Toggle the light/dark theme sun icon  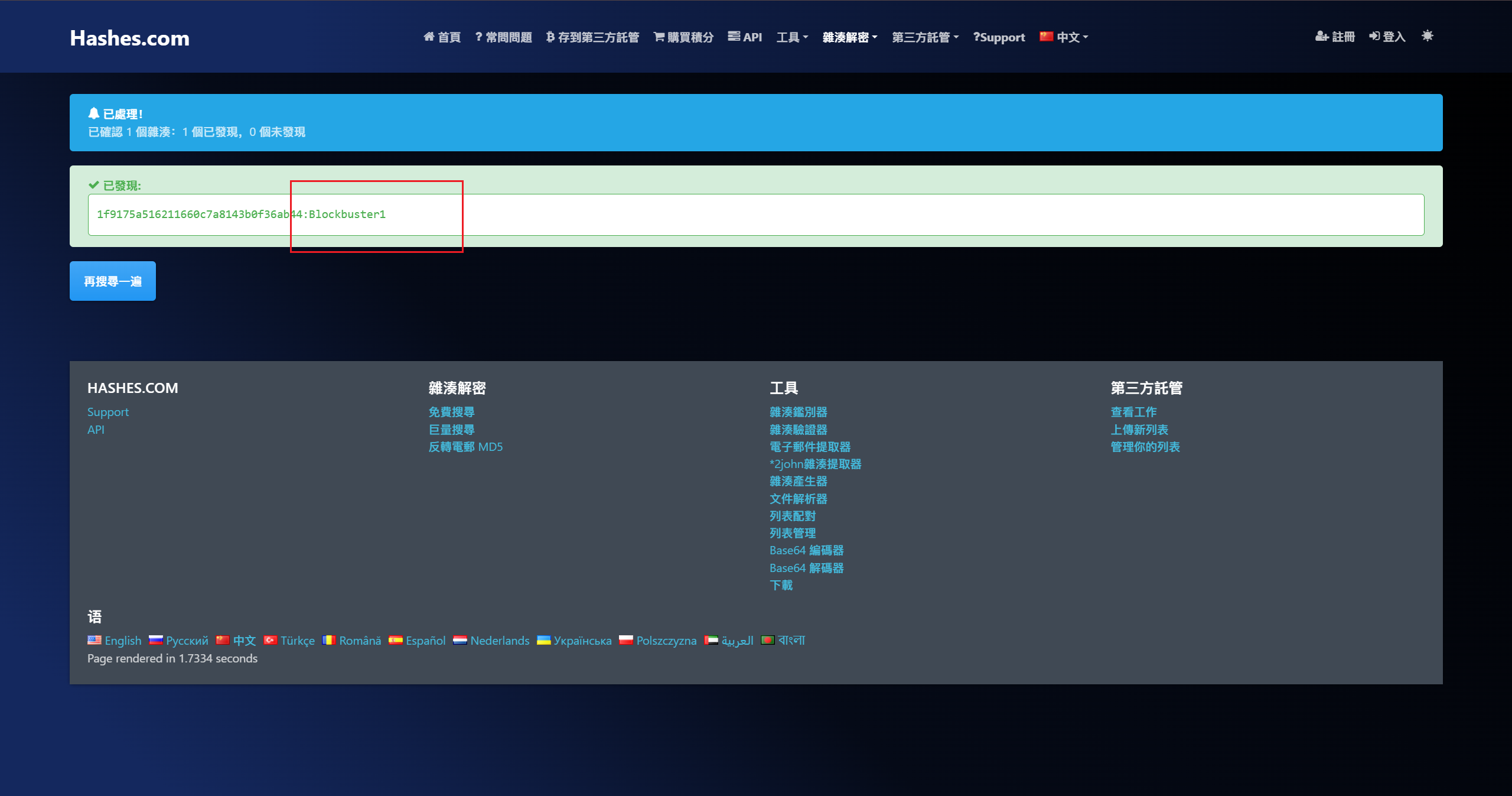point(1427,36)
